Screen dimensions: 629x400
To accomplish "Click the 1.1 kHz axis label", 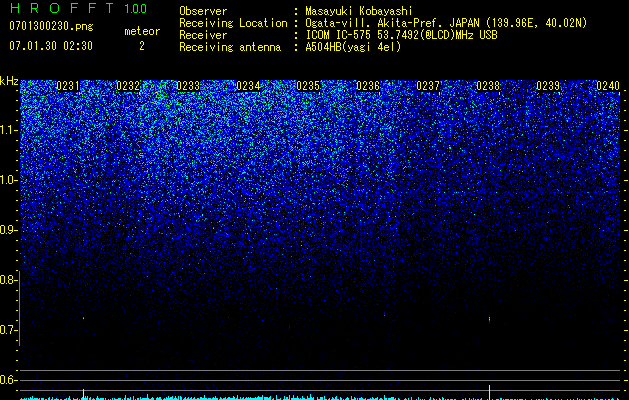I will click(8, 130).
